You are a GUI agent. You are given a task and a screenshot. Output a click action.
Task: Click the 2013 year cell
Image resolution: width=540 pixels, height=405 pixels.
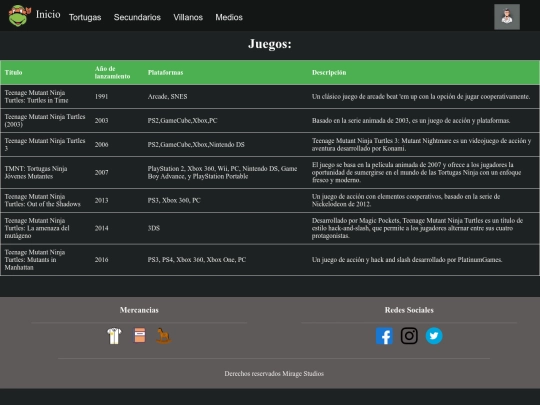pyautogui.click(x=118, y=200)
